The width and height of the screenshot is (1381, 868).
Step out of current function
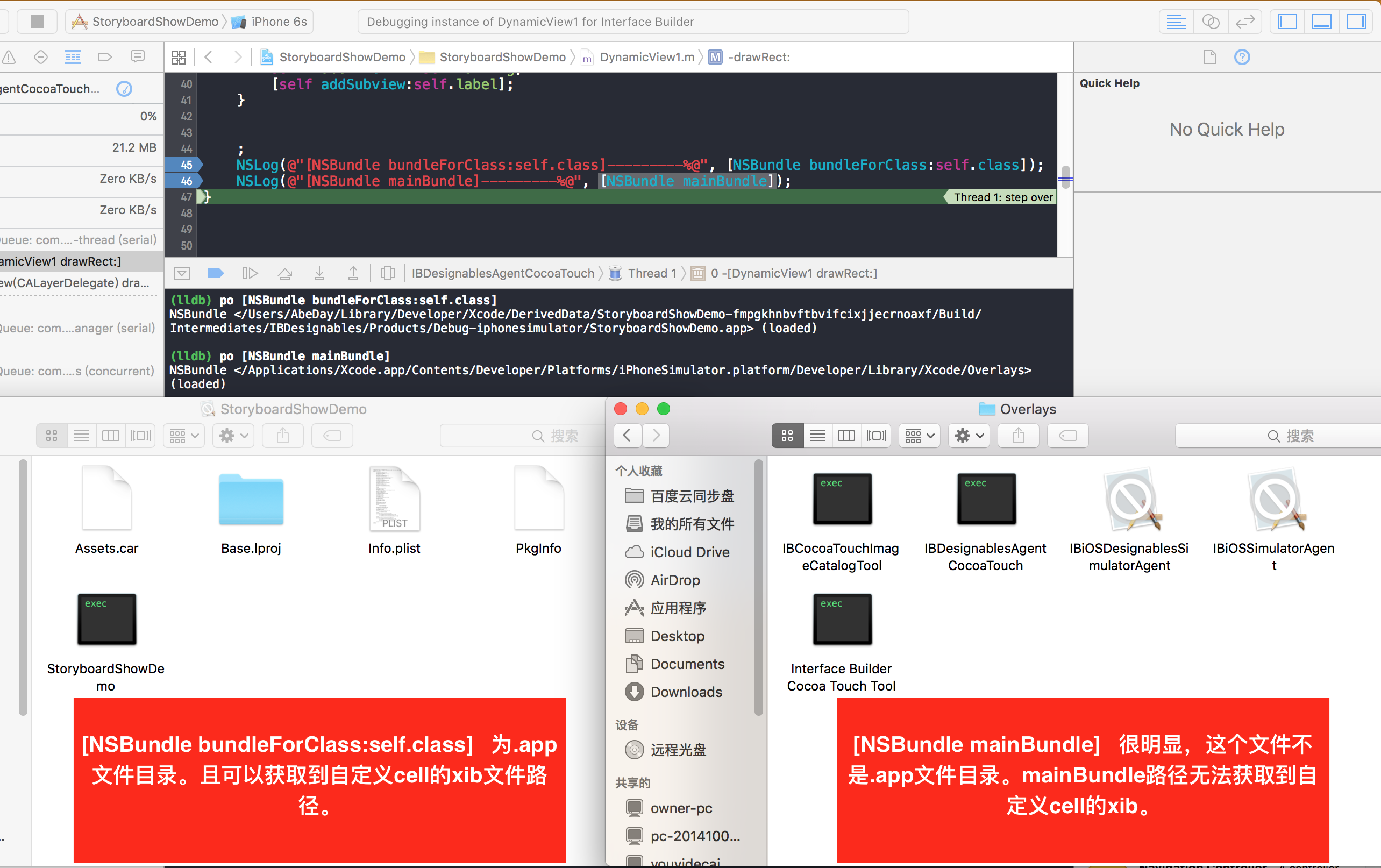click(353, 273)
